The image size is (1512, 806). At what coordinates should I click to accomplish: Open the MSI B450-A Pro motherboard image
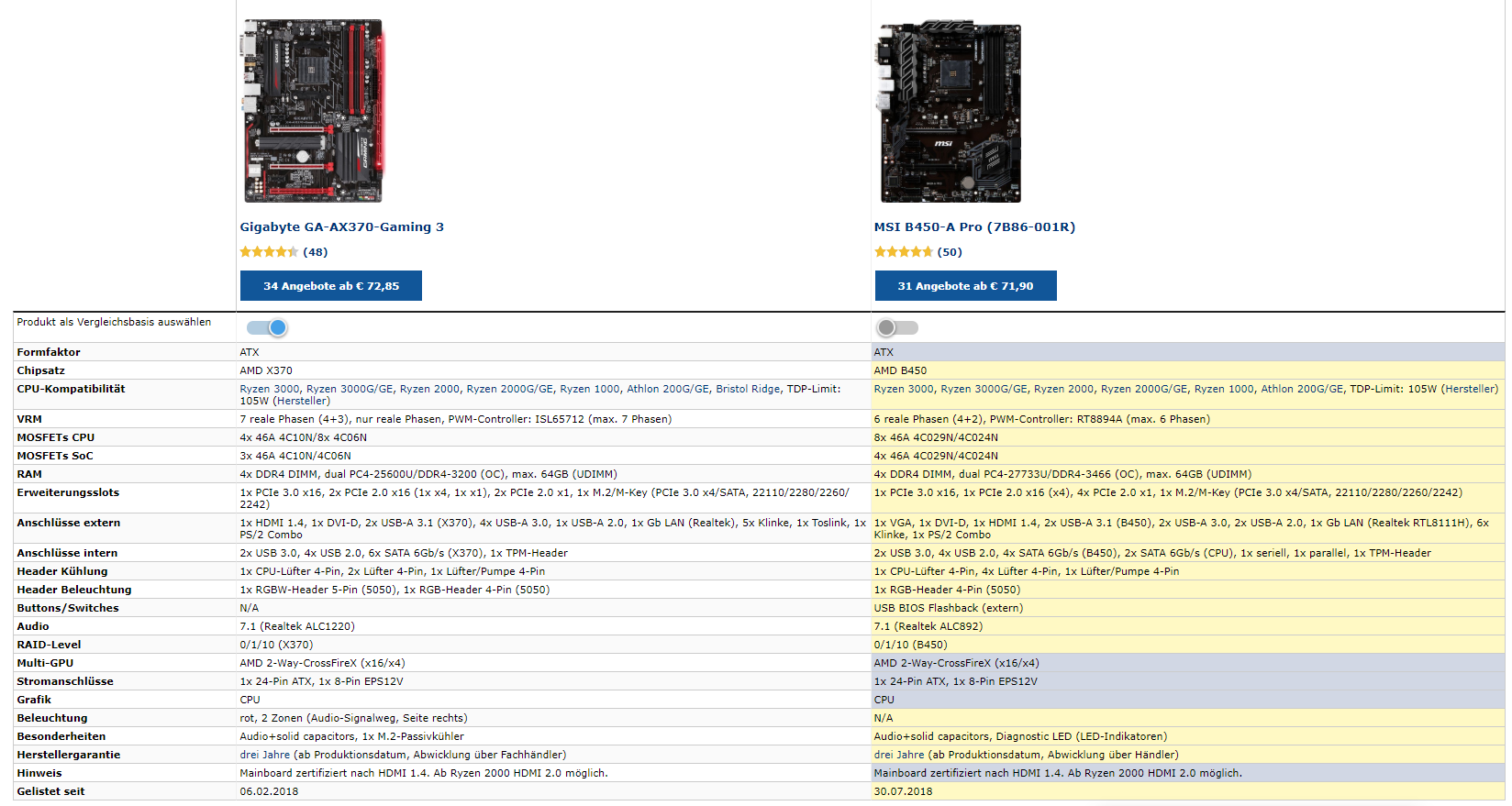pyautogui.click(x=948, y=111)
